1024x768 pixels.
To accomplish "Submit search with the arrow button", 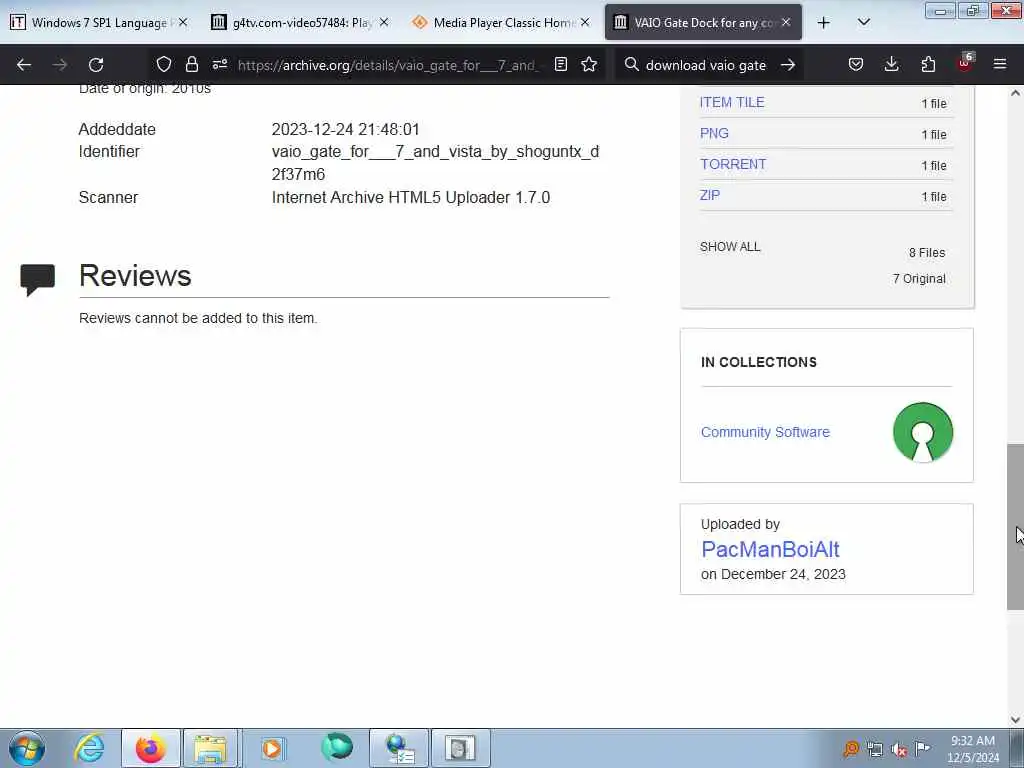I will [x=788, y=65].
